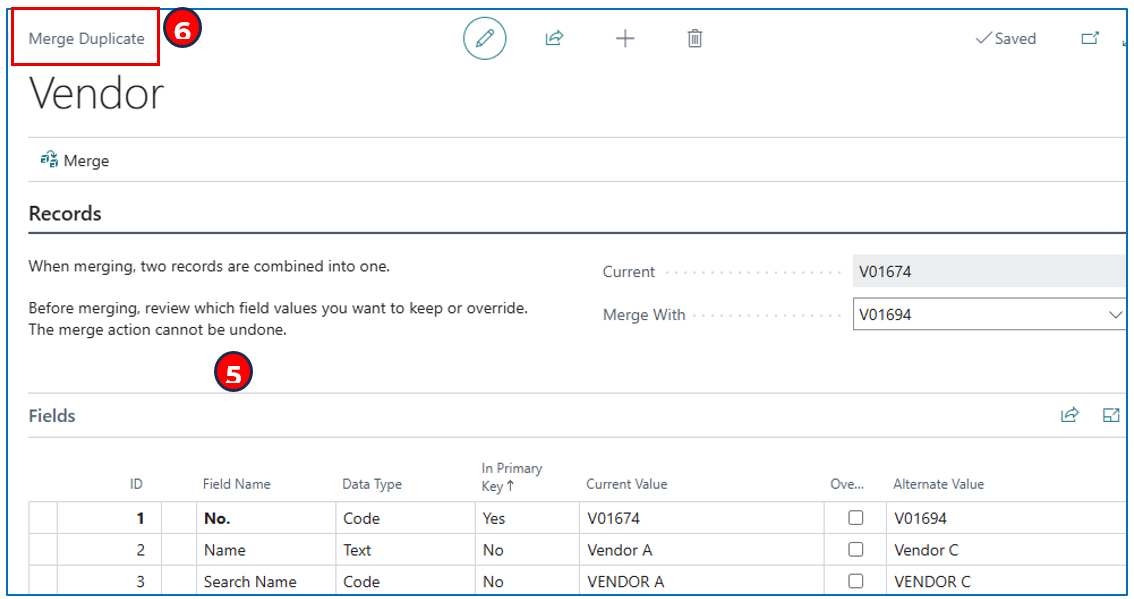Click the Fields section heading
The width and height of the screenshot is (1134, 599).
(52, 416)
